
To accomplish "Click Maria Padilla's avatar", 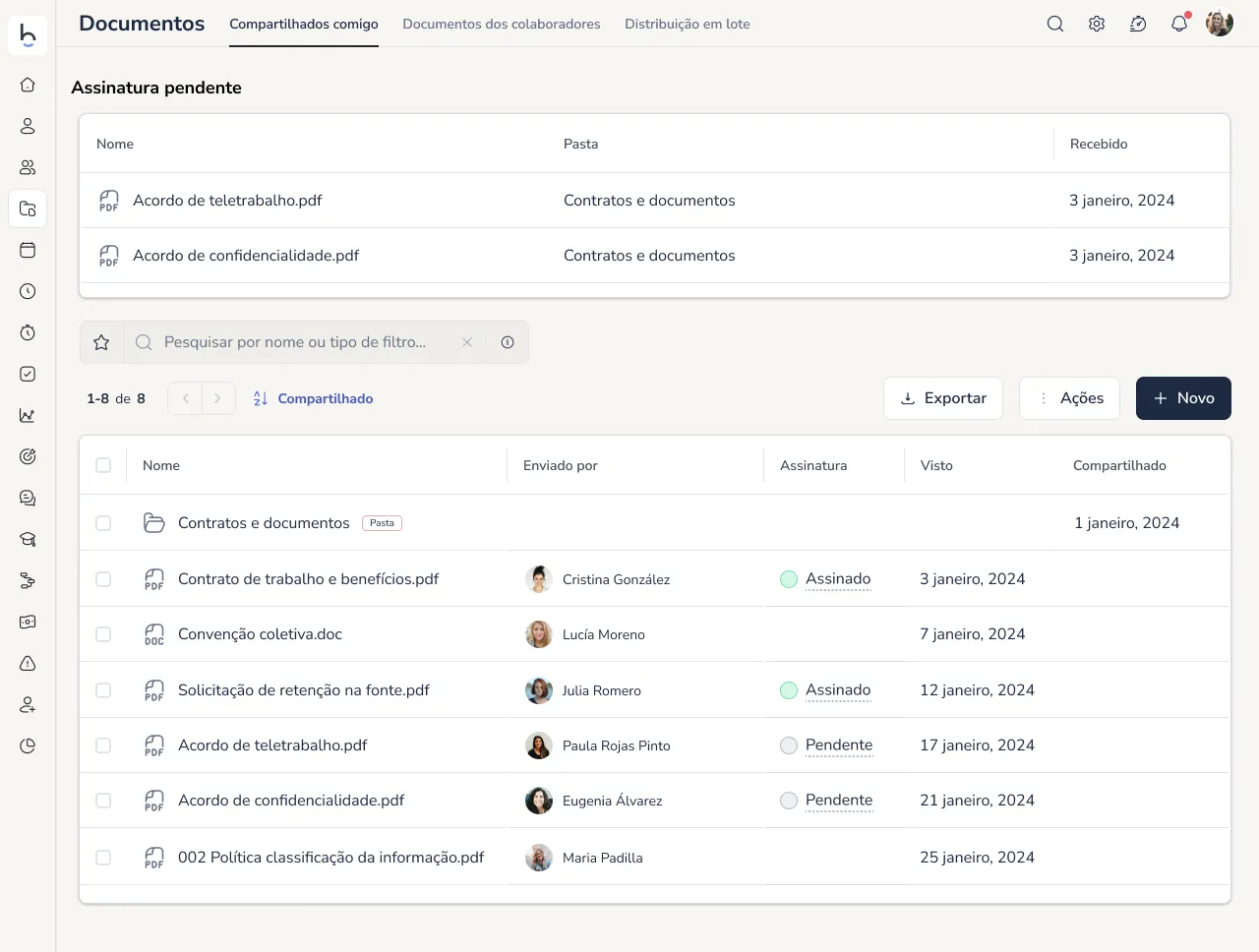I will [x=539, y=858].
